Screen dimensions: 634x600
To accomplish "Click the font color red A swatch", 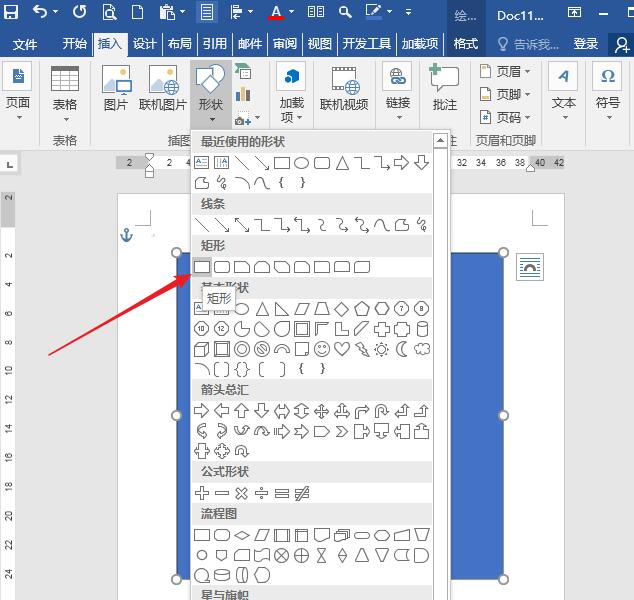I will click(277, 13).
